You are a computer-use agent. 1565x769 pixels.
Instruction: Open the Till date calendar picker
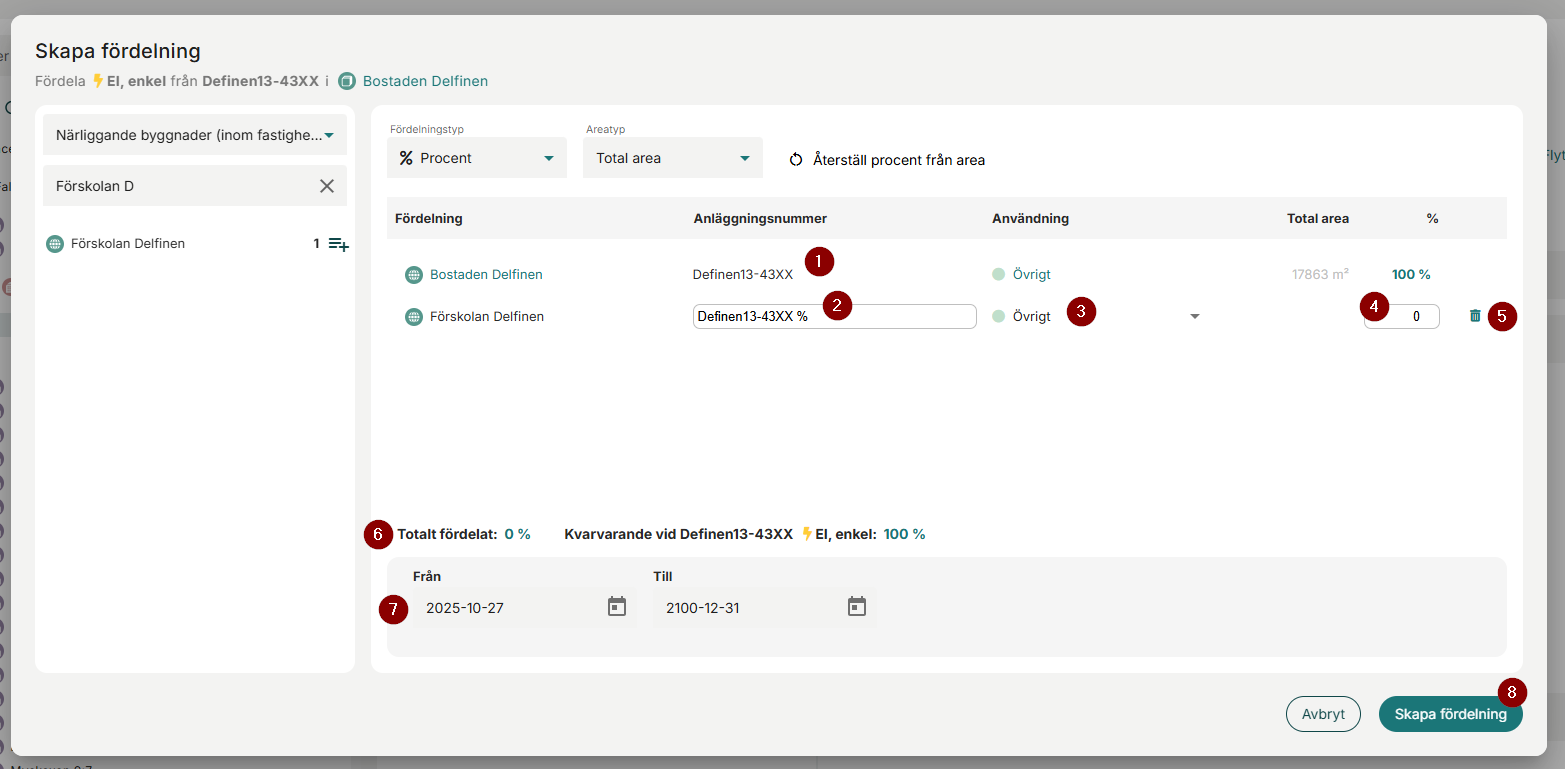[x=857, y=607]
